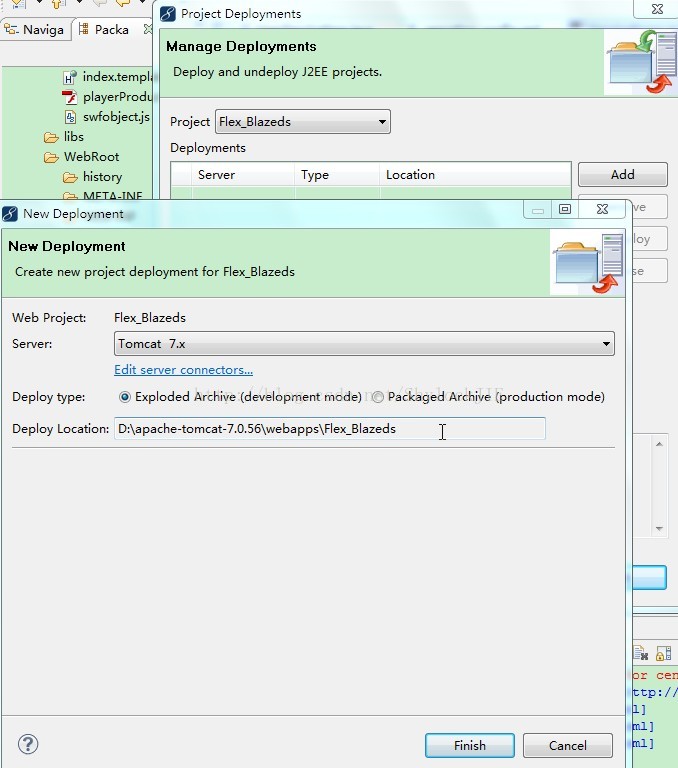Close the New Deployment dialog

[x=602, y=209]
